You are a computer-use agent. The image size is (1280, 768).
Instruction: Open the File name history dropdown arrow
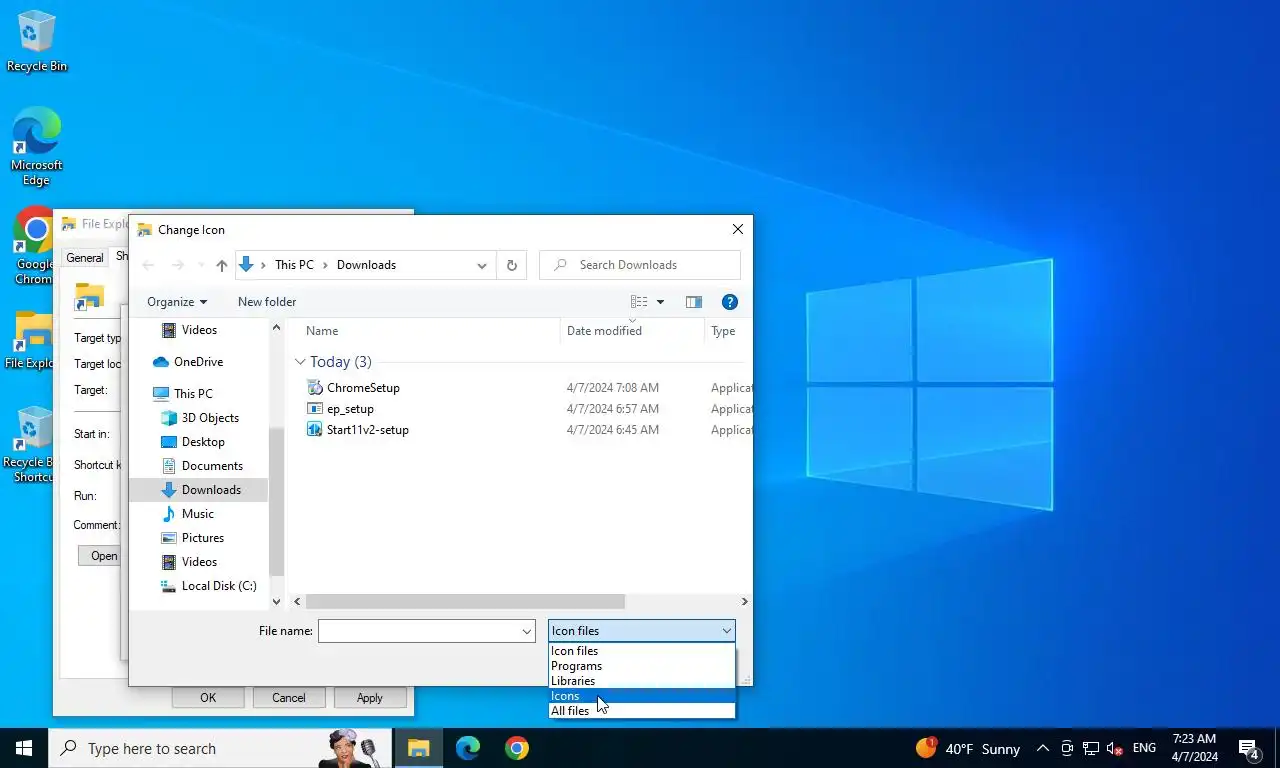(x=526, y=631)
